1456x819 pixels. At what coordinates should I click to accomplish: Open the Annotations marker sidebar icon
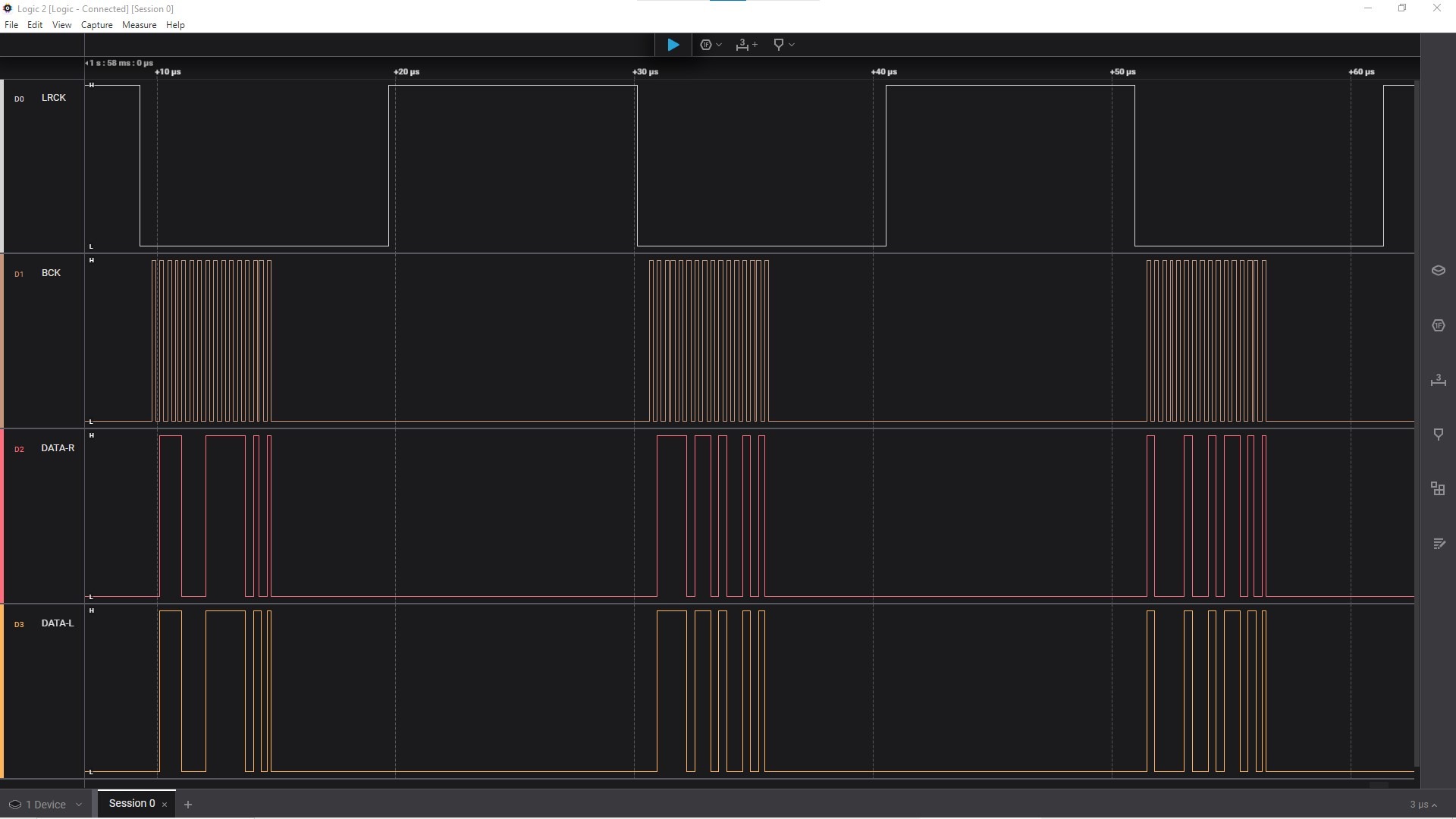[x=1438, y=435]
